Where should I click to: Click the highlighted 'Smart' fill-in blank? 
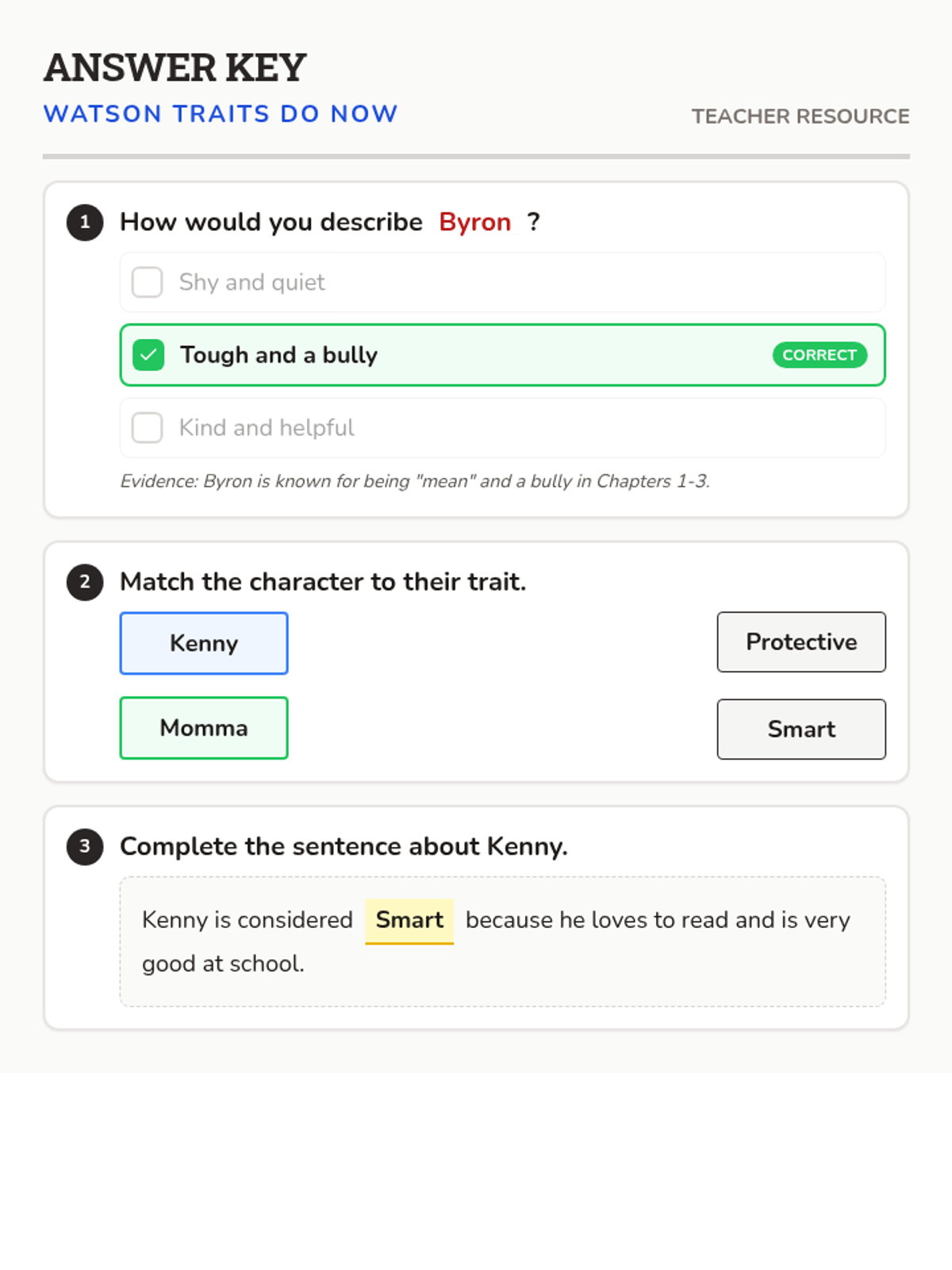click(409, 920)
